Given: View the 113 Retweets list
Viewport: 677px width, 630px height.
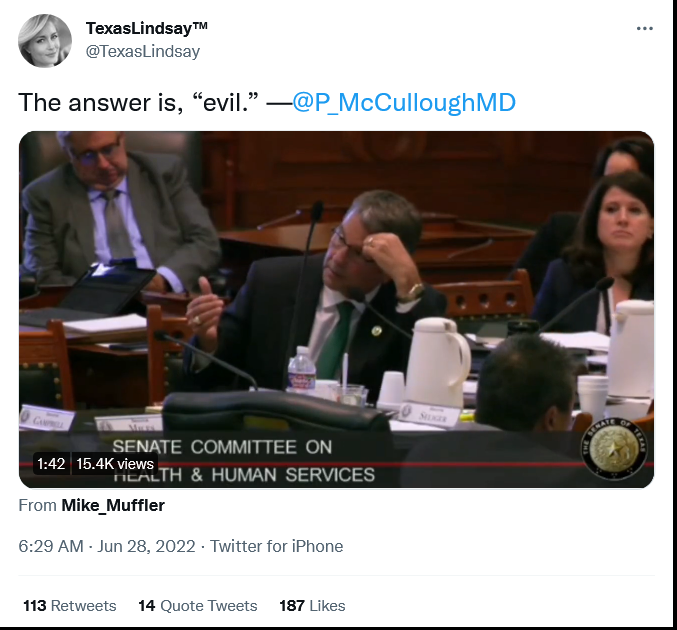Looking at the screenshot, I should point(70,605).
